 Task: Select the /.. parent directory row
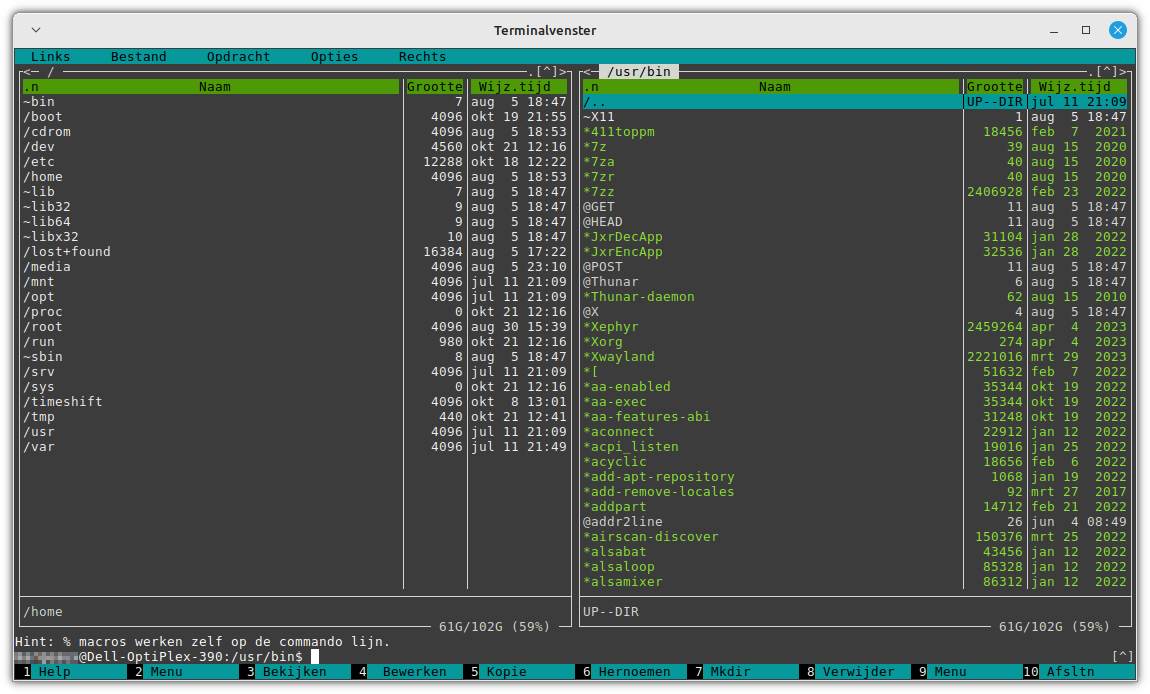pyautogui.click(x=855, y=102)
